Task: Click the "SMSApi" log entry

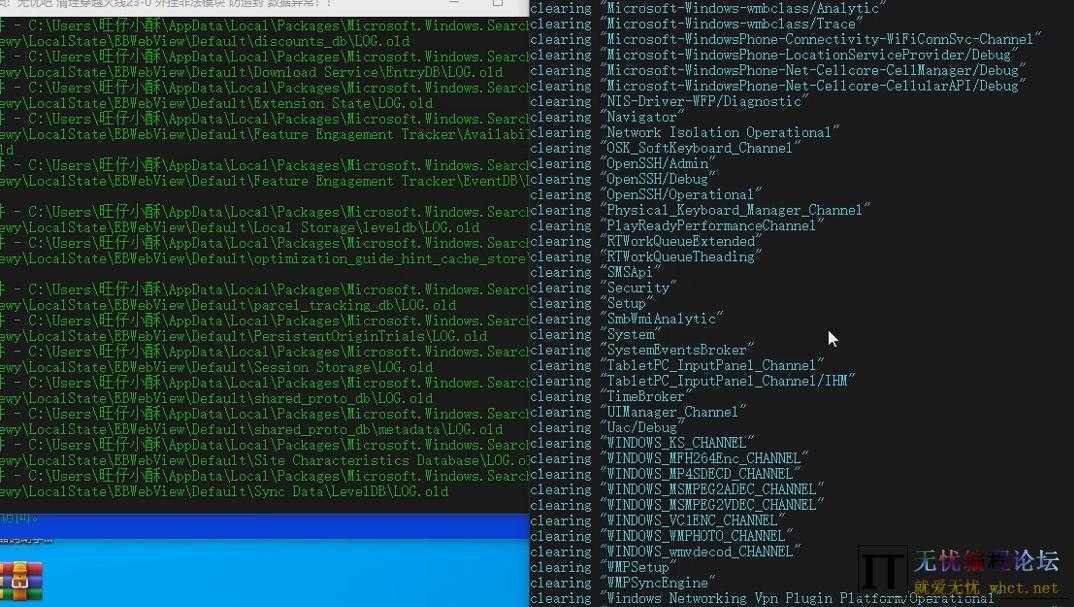Action: click(x=629, y=272)
